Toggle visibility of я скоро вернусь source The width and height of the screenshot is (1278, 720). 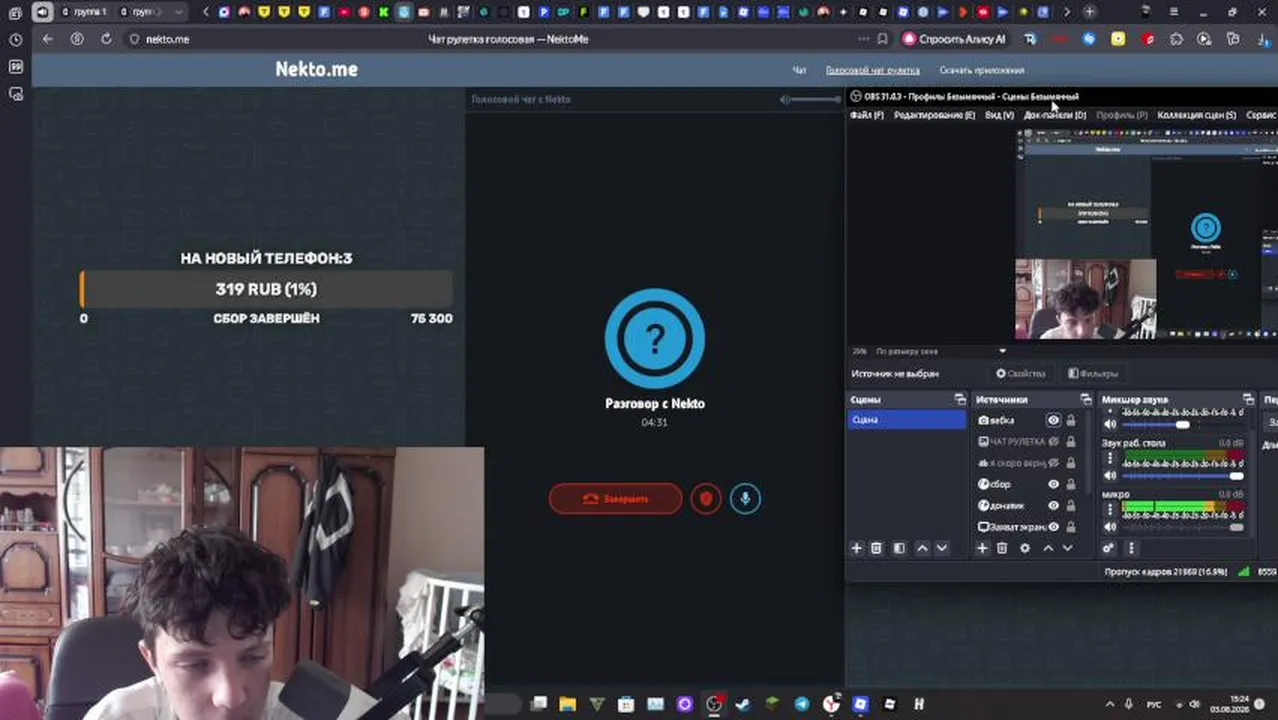(1053, 463)
